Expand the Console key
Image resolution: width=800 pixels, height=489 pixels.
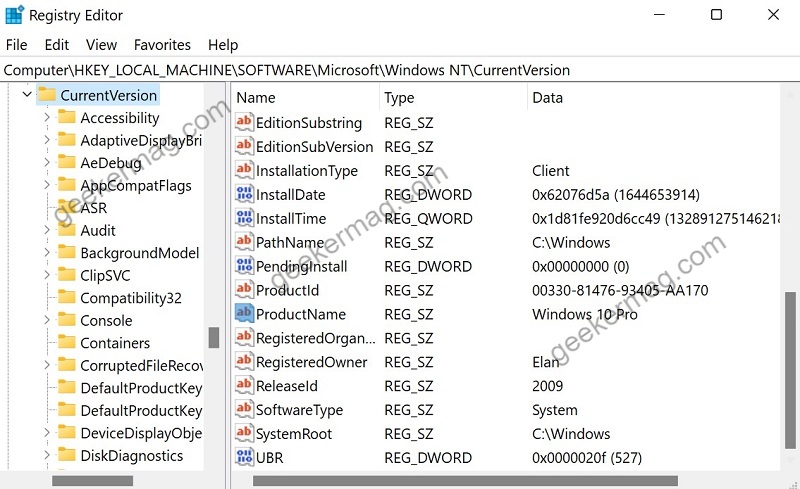click(46, 320)
